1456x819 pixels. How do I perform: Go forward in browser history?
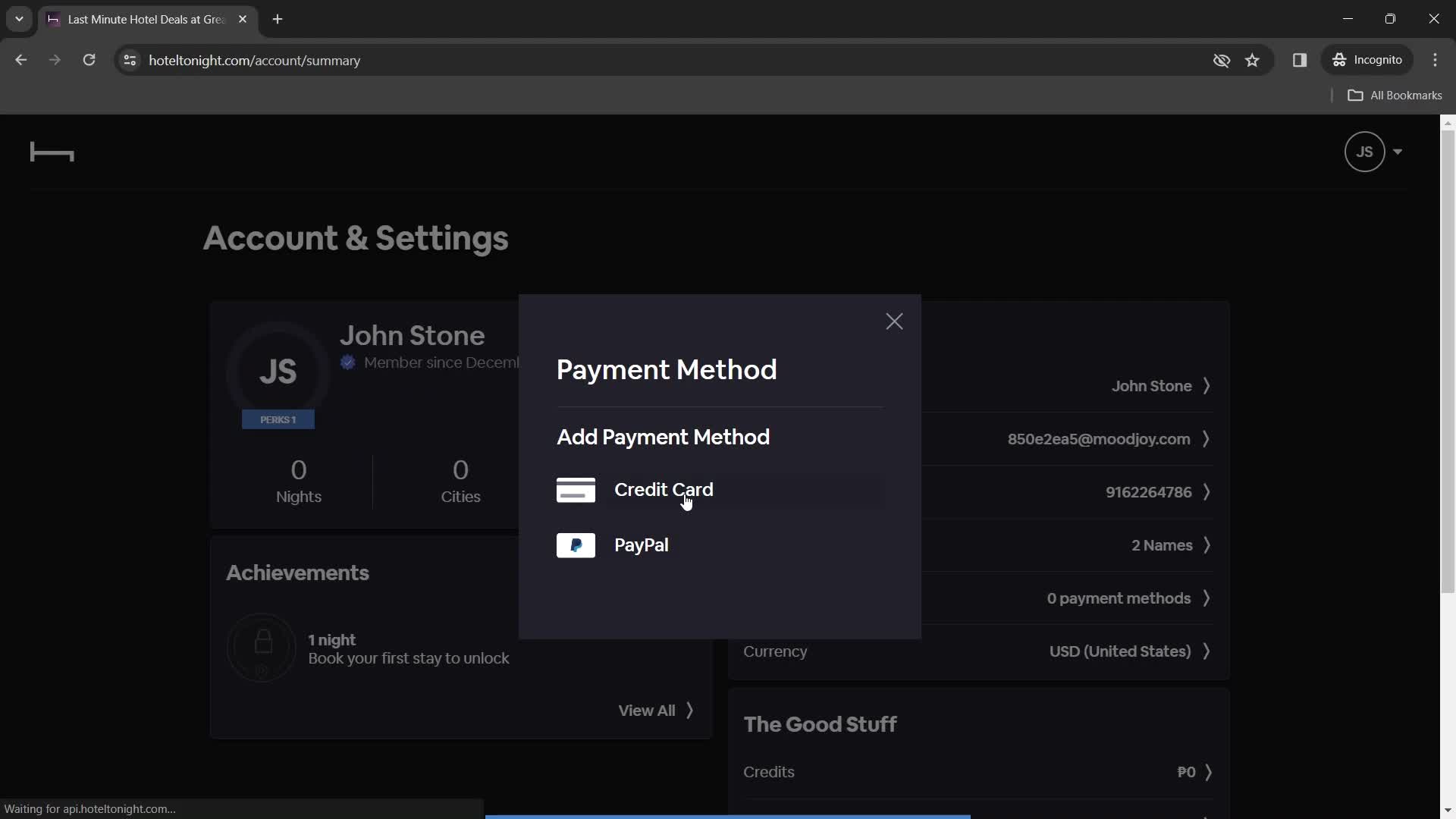pyautogui.click(x=55, y=60)
